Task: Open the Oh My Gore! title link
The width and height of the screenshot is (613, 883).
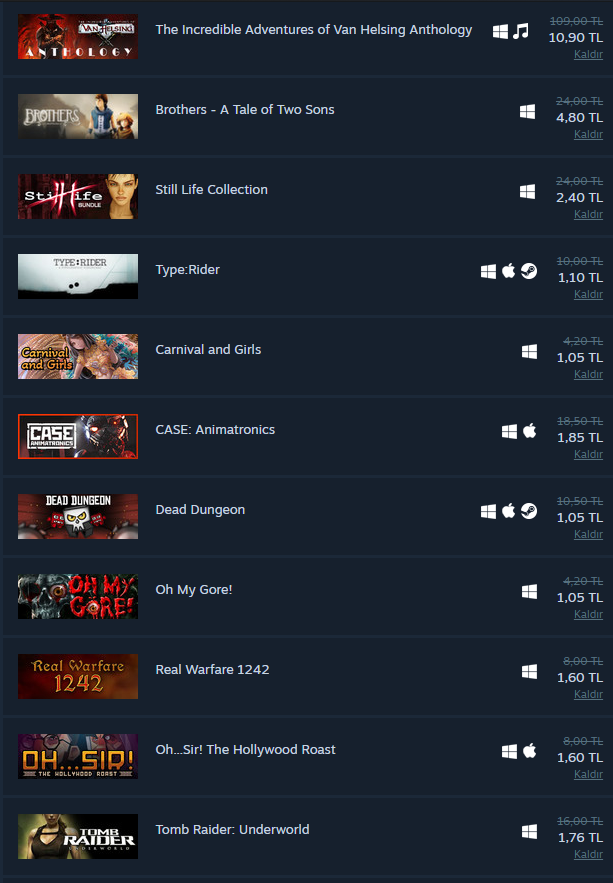Action: pos(194,590)
